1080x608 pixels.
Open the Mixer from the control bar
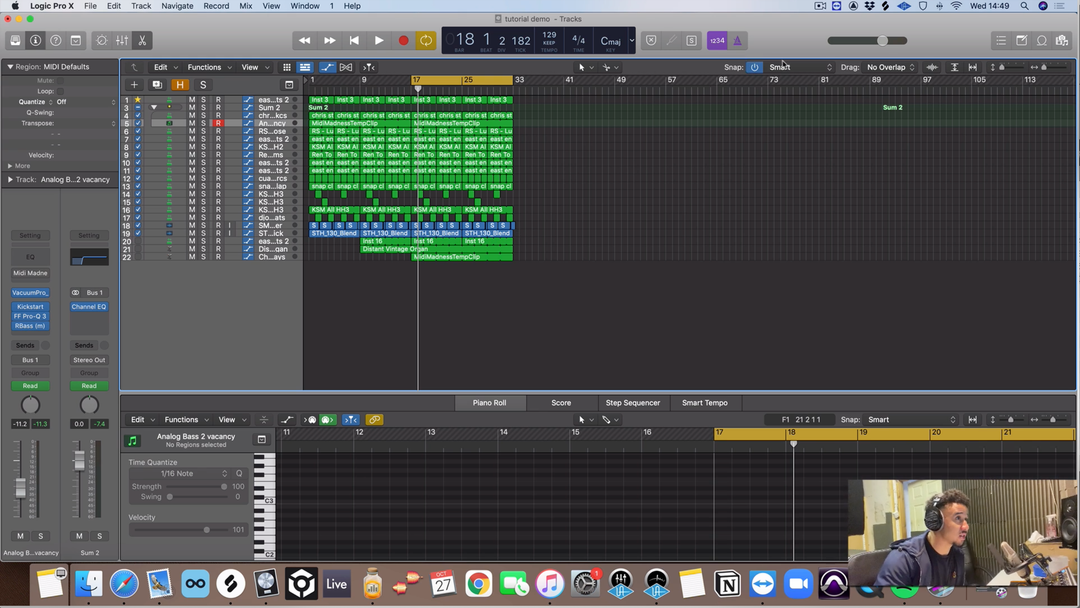122,41
